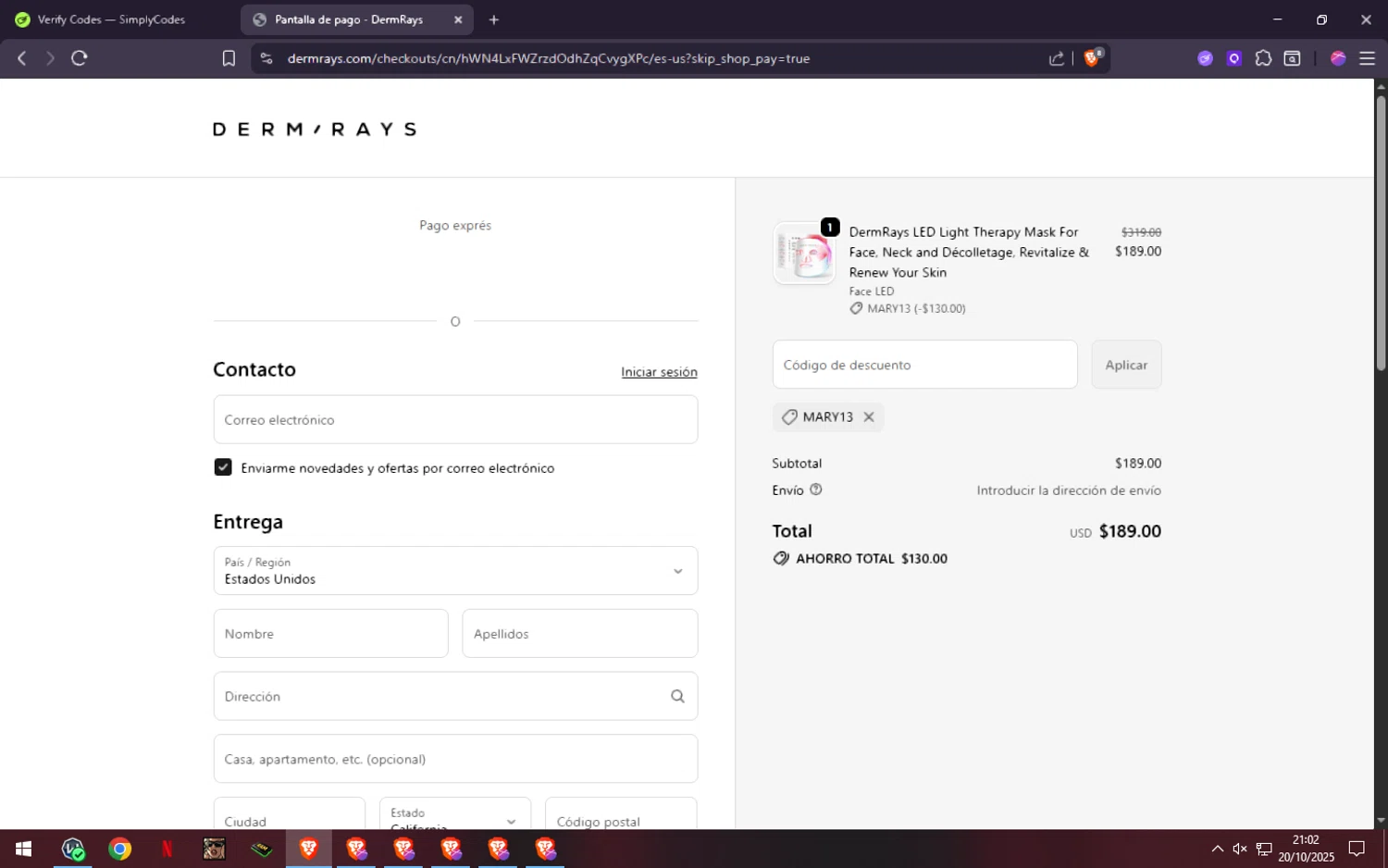Screen dimensions: 1388x868
Task: Open the Windows Start menu
Action: [x=24, y=849]
